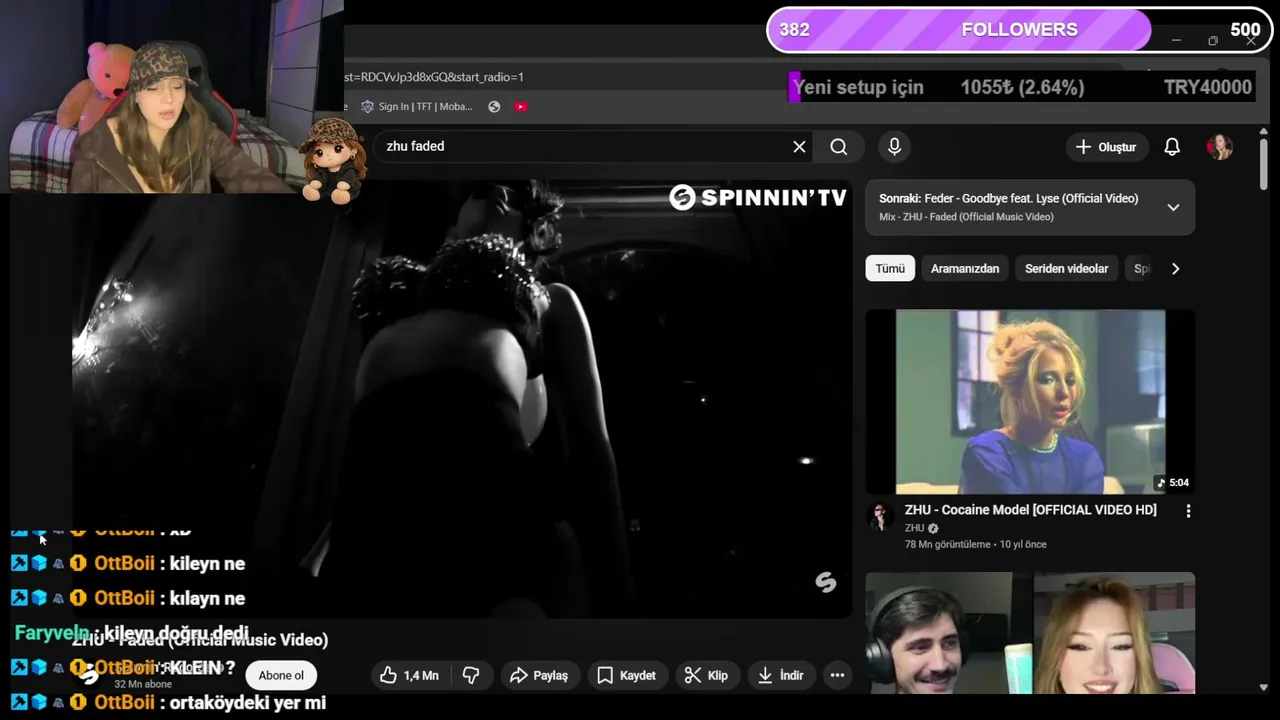Image resolution: width=1280 pixels, height=720 pixels.
Task: Select the Seriden videolar filter chip
Action: pyautogui.click(x=1066, y=269)
